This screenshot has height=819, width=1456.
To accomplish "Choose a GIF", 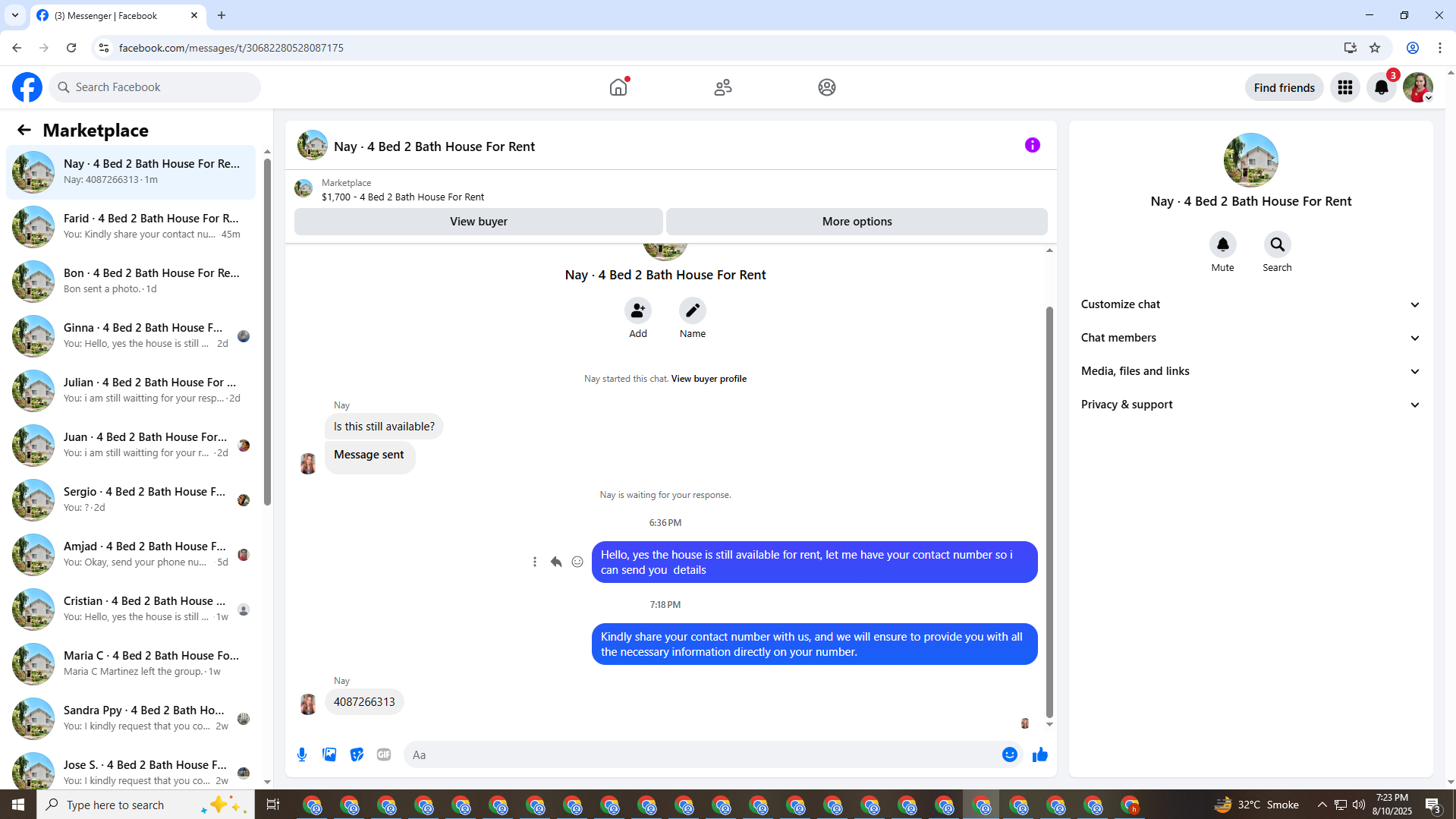I will (x=384, y=754).
